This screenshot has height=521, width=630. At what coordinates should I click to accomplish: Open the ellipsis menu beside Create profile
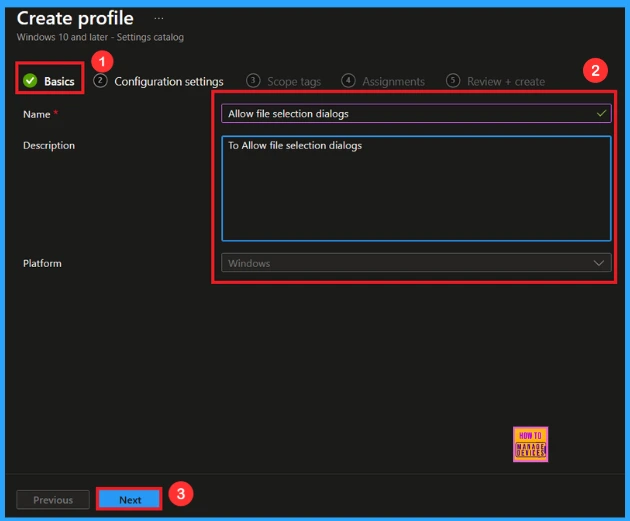159,18
